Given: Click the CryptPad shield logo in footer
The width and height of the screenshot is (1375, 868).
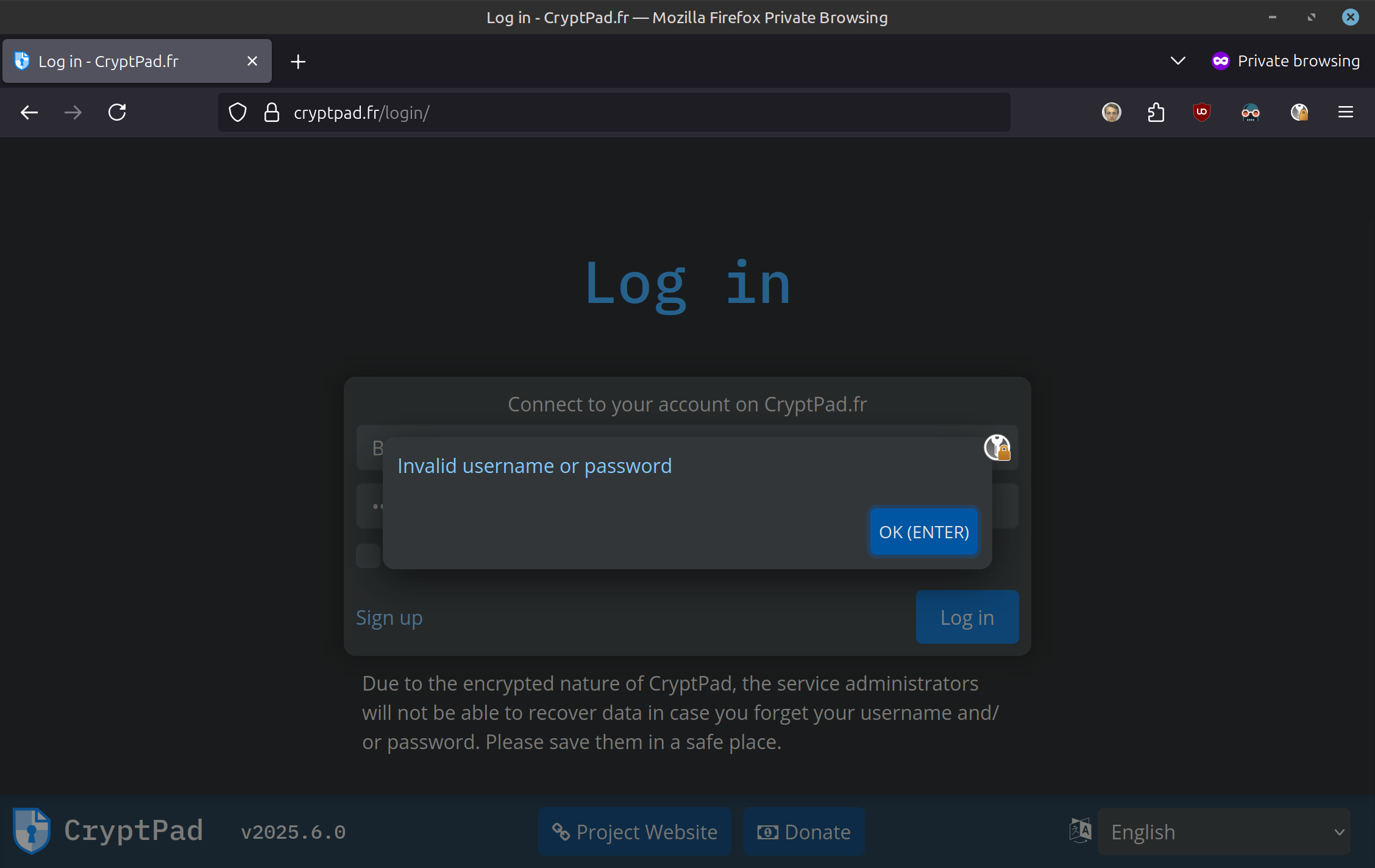Looking at the screenshot, I should click(31, 831).
